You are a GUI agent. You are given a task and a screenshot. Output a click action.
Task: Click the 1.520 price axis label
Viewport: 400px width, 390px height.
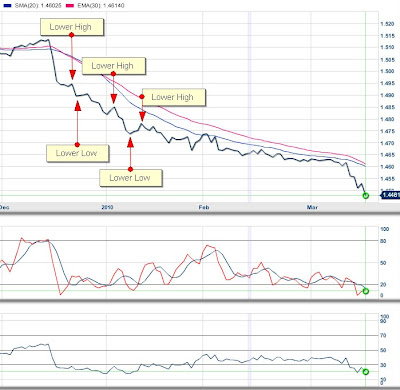pos(387,24)
